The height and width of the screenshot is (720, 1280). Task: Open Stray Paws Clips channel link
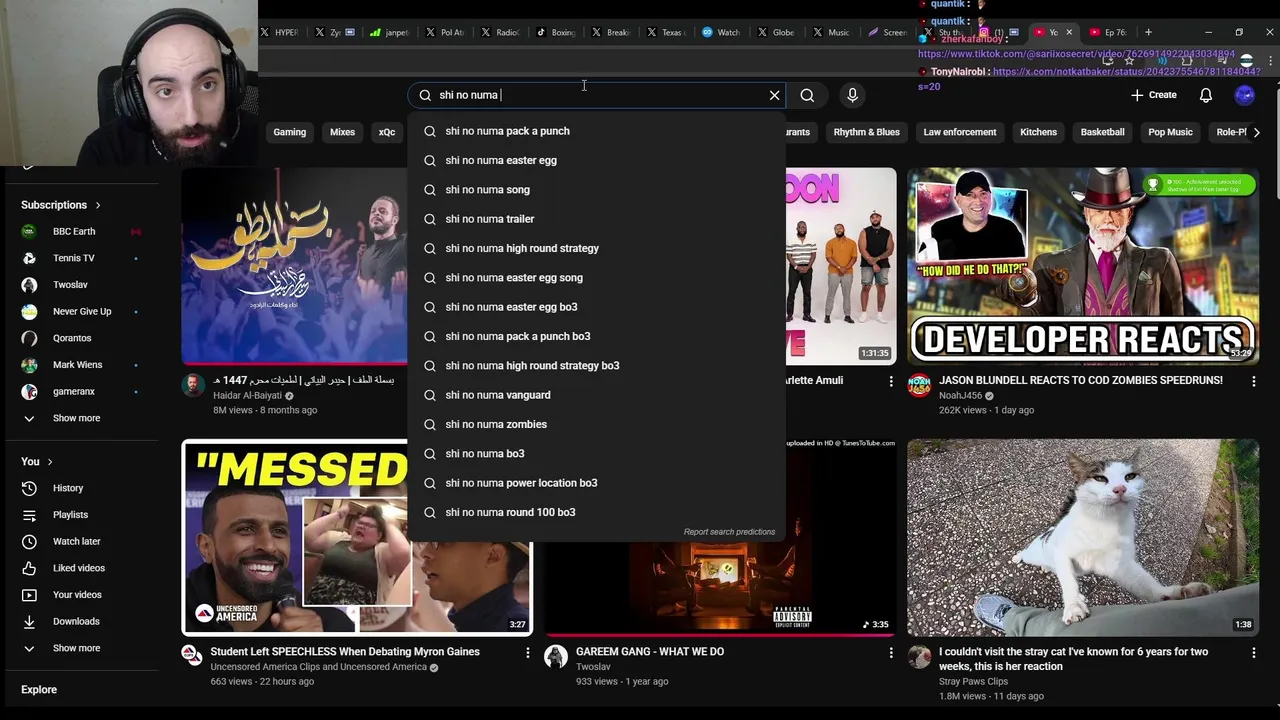(x=973, y=682)
